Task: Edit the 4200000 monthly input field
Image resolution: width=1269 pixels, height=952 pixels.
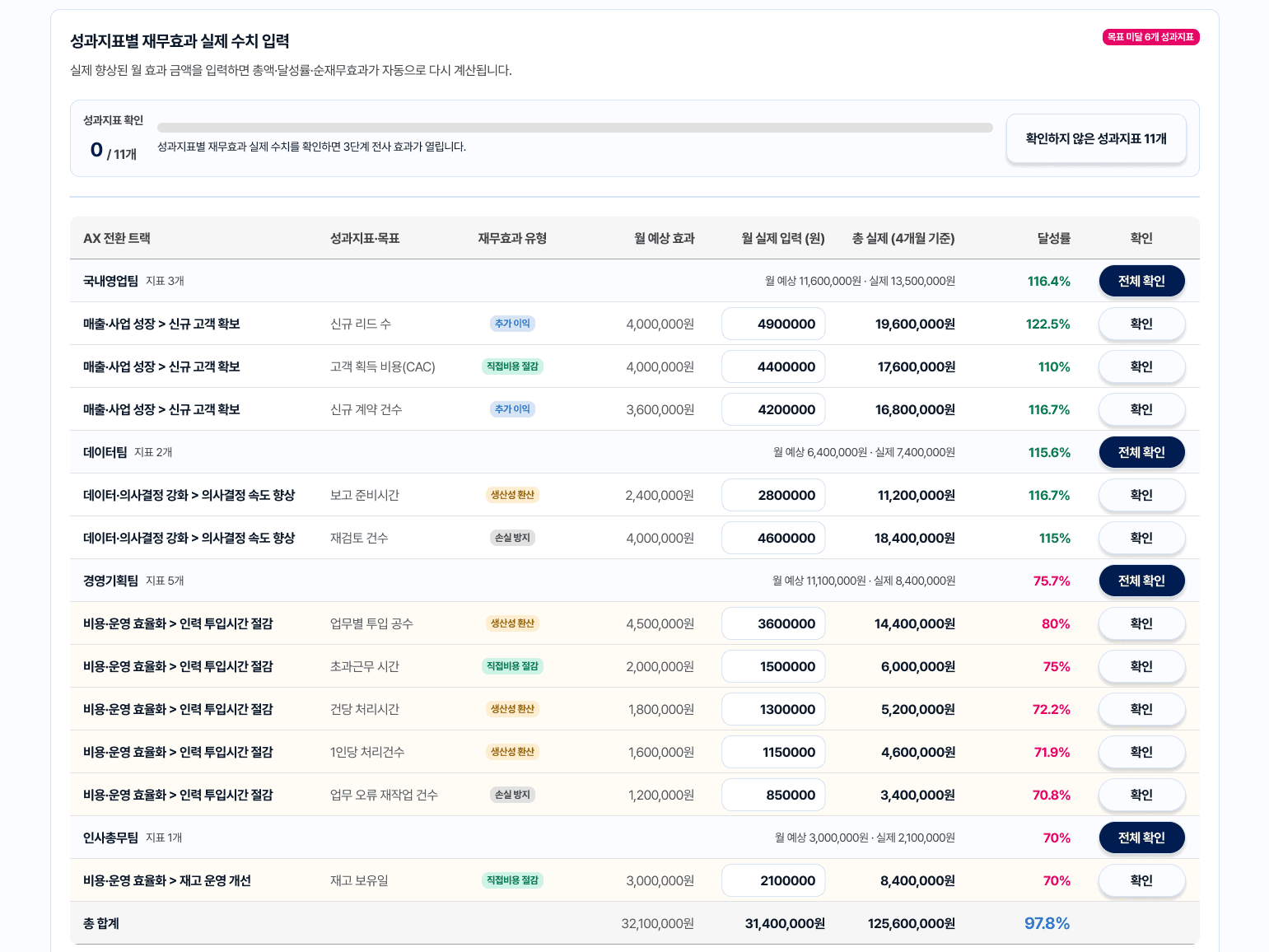Action: (x=773, y=409)
